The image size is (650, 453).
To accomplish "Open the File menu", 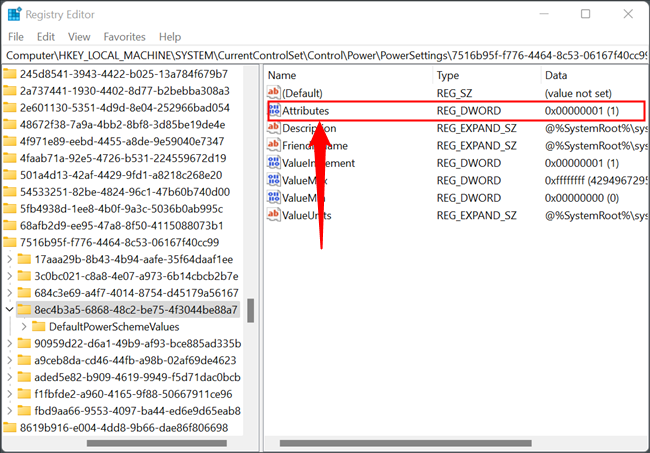I will [16, 37].
